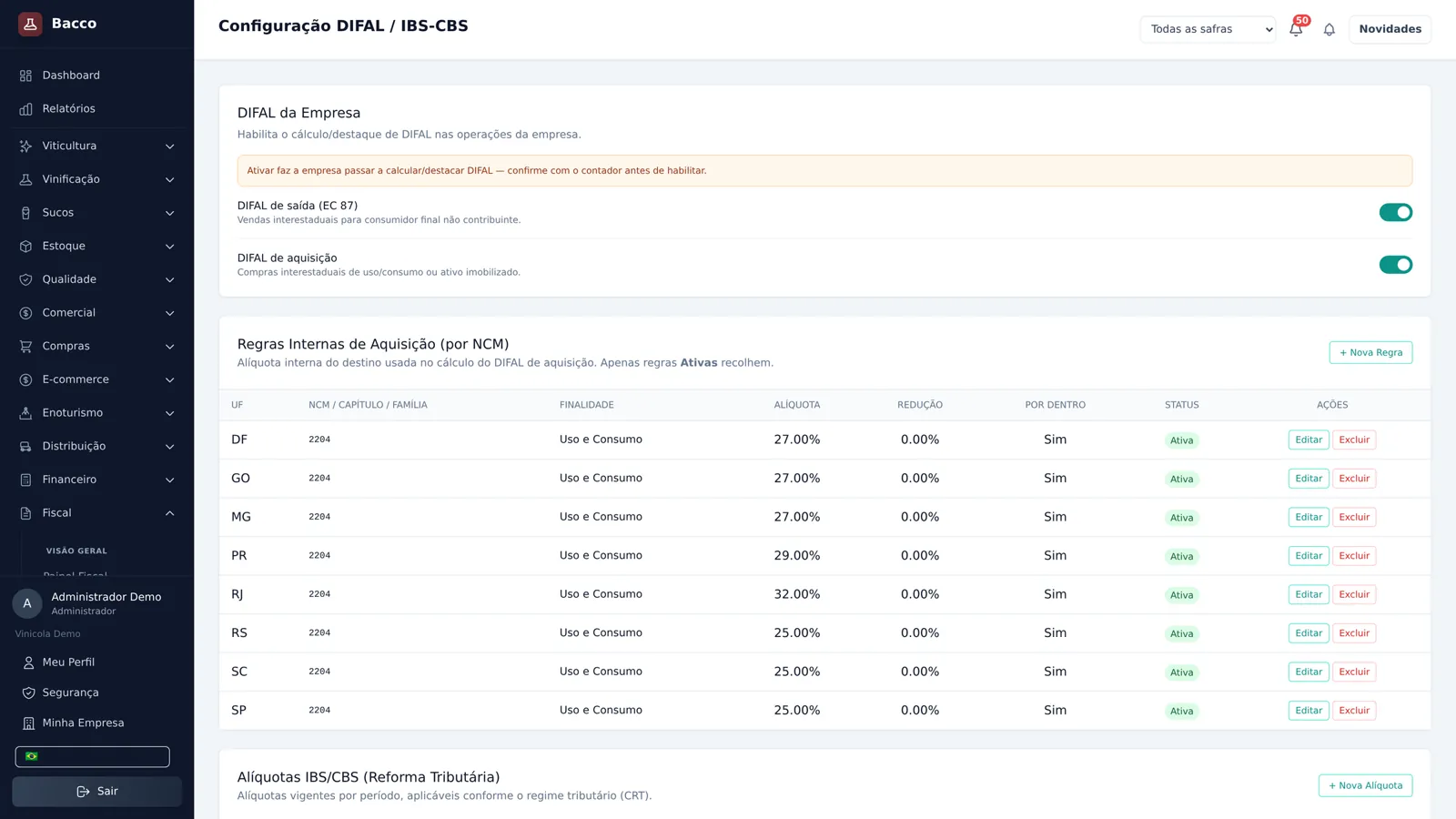Click the Bacco logo icon
The width and height of the screenshot is (1456, 819).
pyautogui.click(x=30, y=24)
